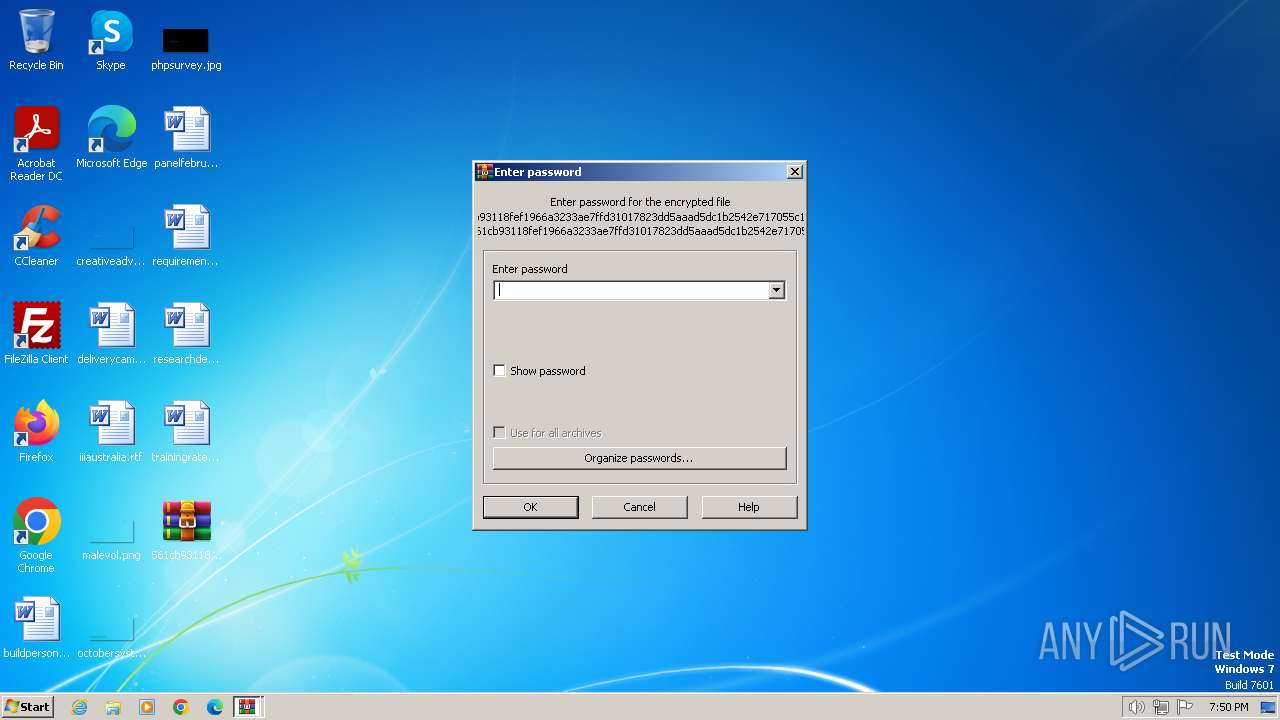The image size is (1280, 720).
Task: Open Windows Media Player in the taskbar
Action: point(147,707)
